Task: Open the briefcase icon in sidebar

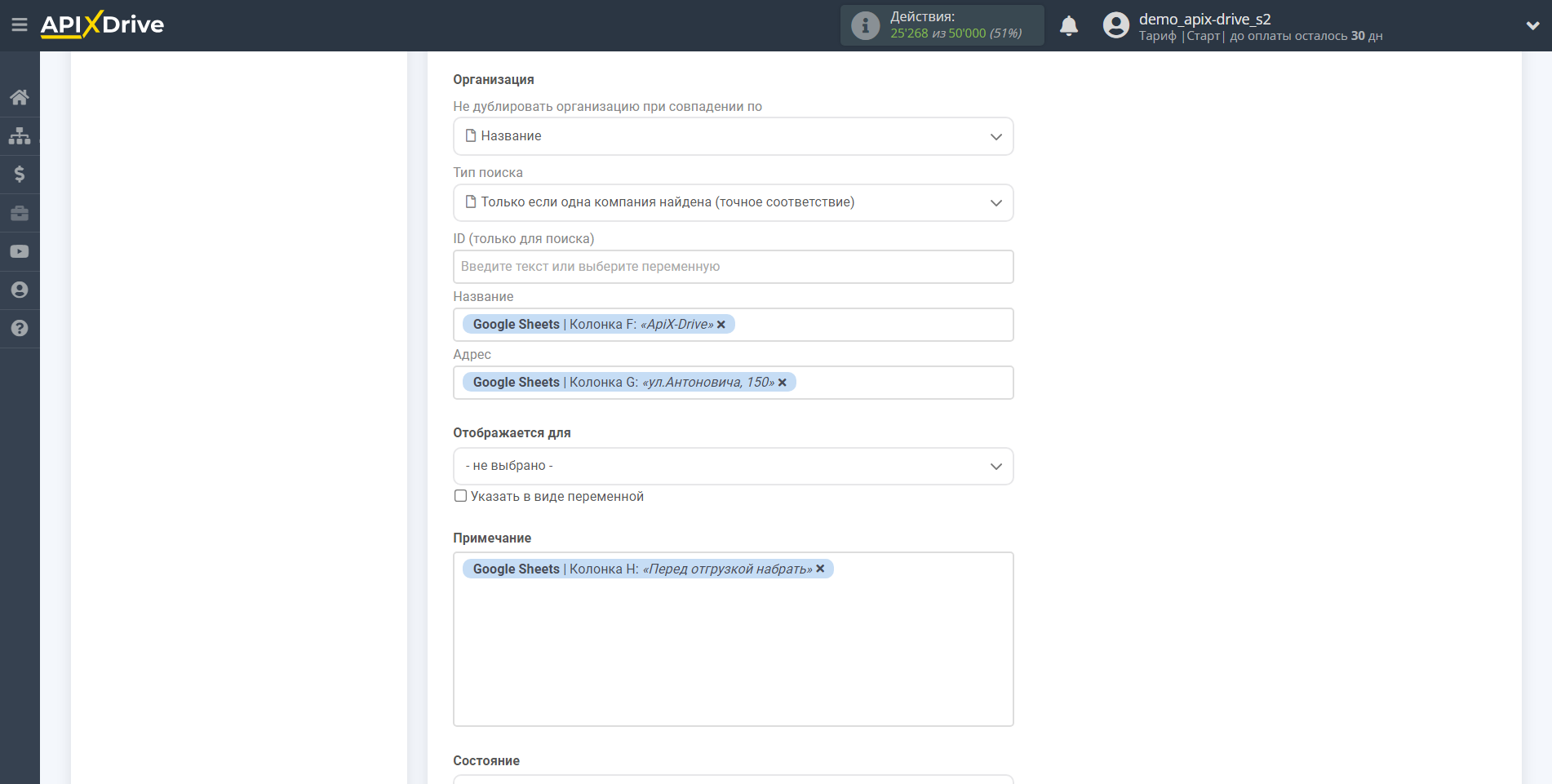Action: [x=20, y=213]
